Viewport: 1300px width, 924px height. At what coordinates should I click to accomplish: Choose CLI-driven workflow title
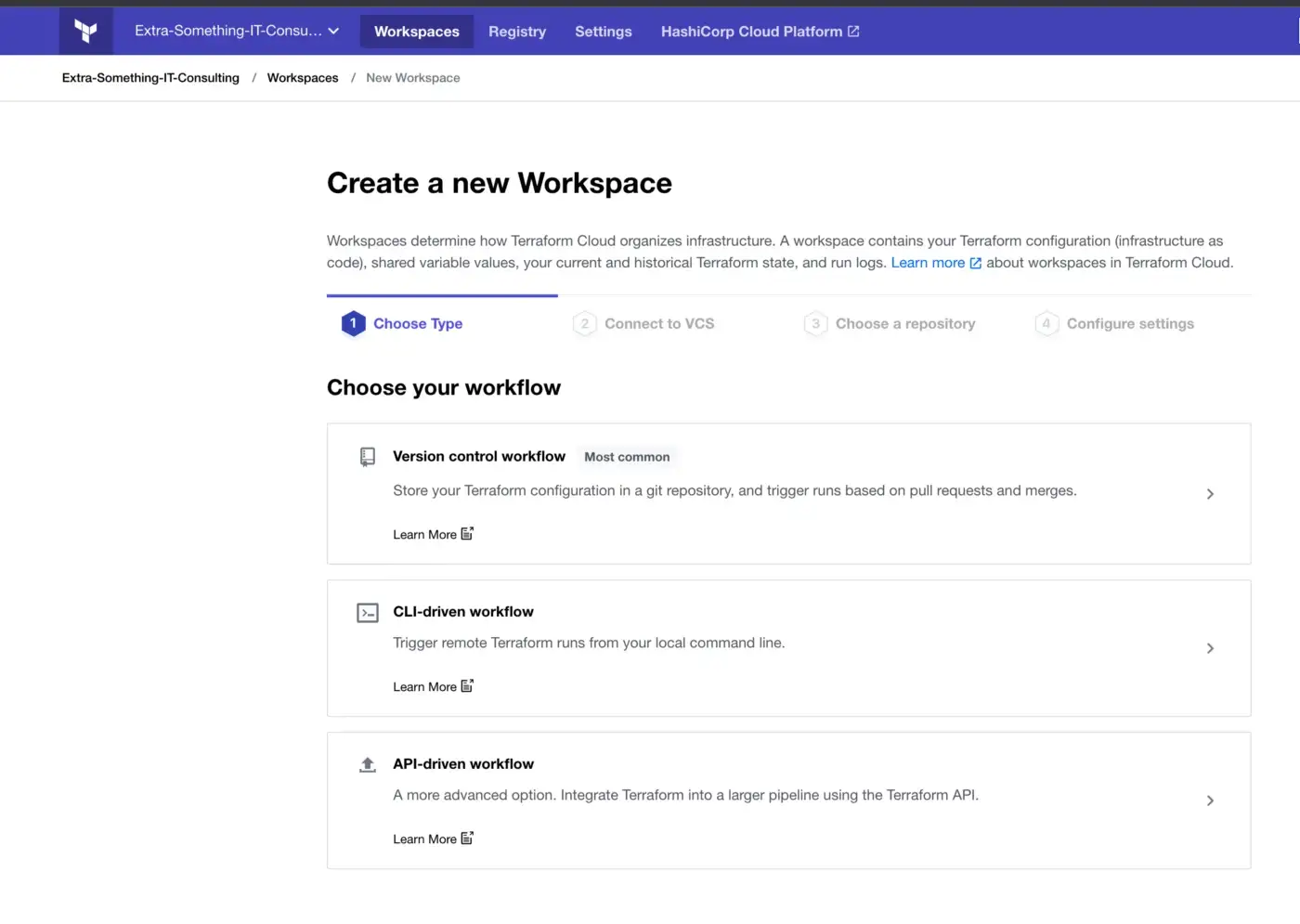tap(463, 611)
